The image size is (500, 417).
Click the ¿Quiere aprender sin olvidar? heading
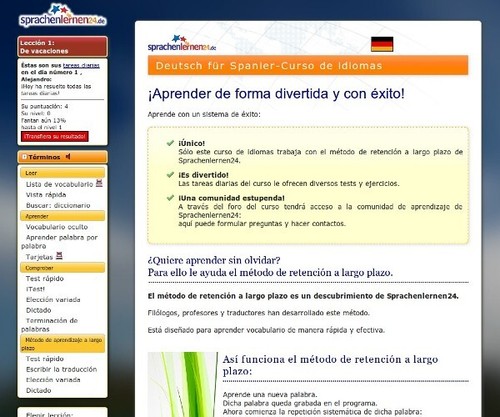214,260
